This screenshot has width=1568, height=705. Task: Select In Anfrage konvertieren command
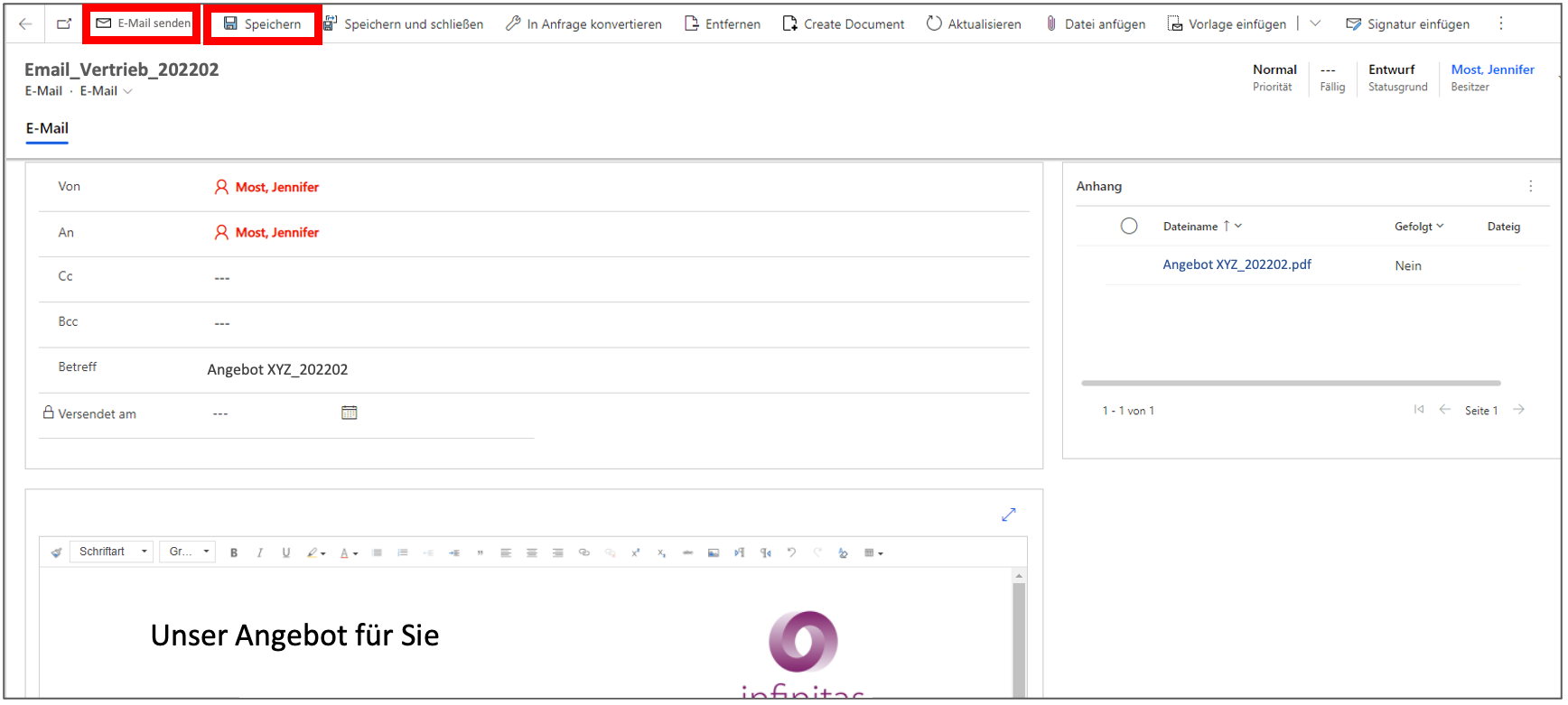pyautogui.click(x=583, y=23)
